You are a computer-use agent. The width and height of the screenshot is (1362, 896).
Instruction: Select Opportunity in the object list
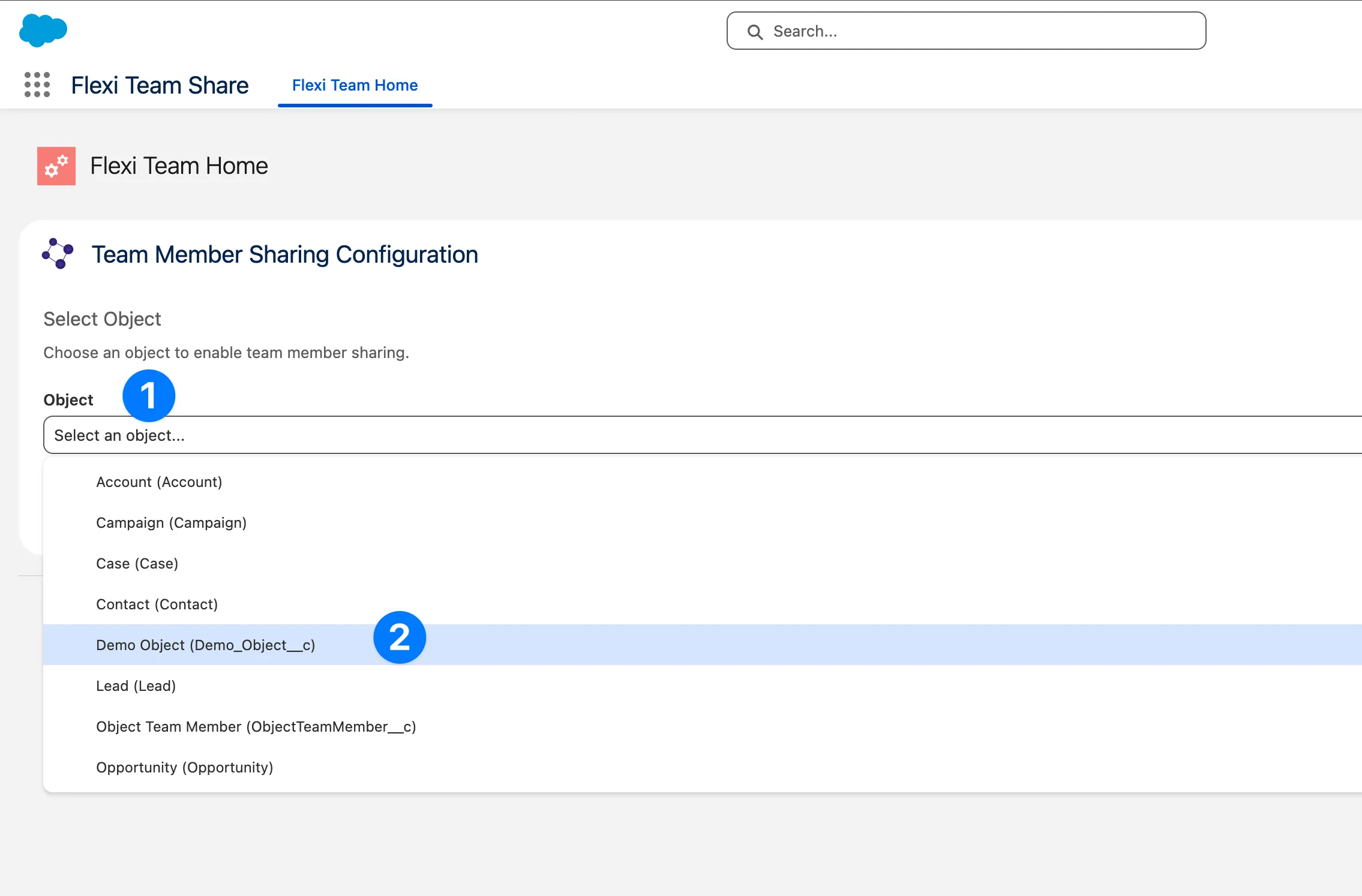click(x=184, y=767)
